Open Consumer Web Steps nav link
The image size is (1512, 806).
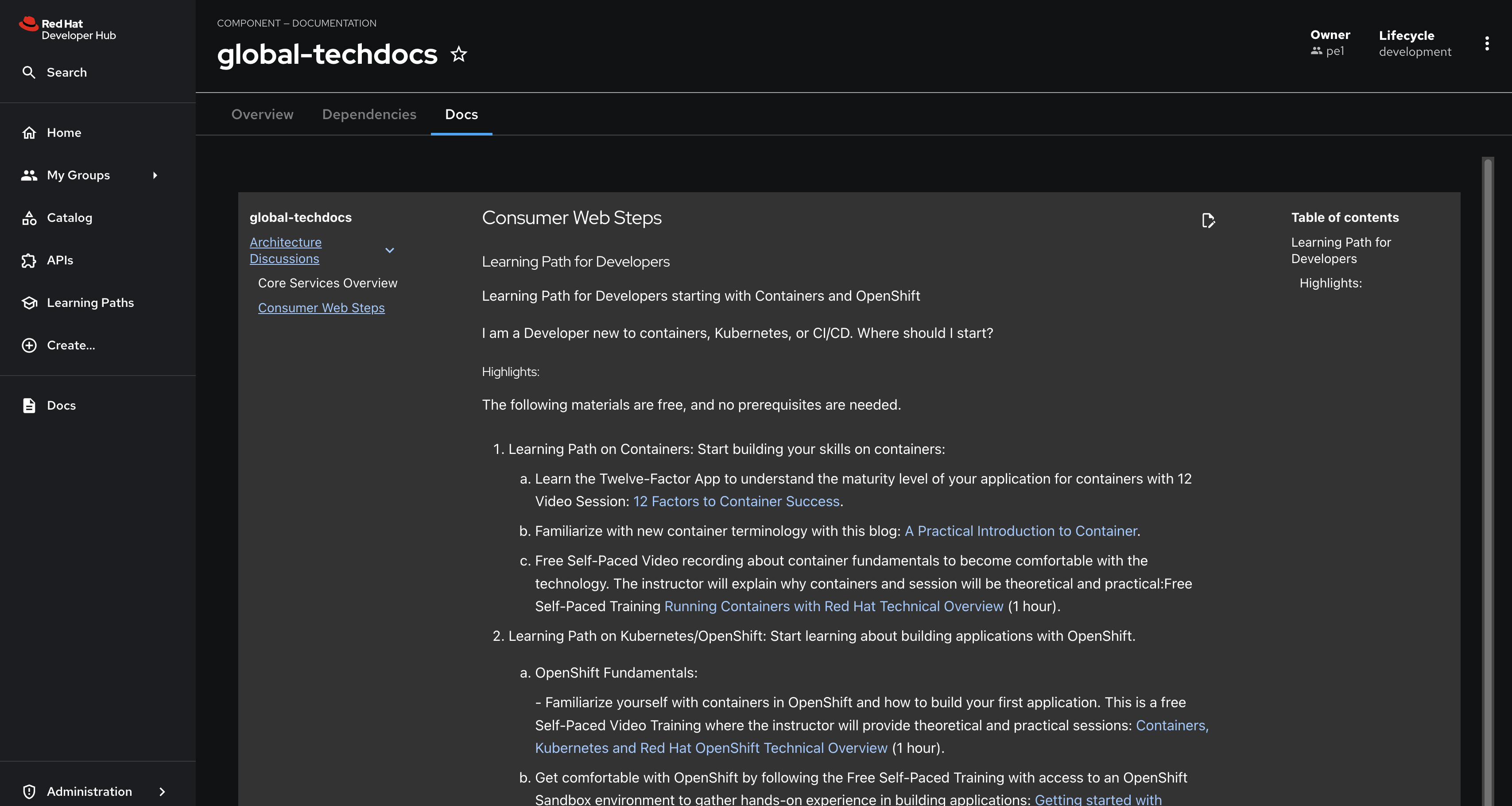coord(321,308)
